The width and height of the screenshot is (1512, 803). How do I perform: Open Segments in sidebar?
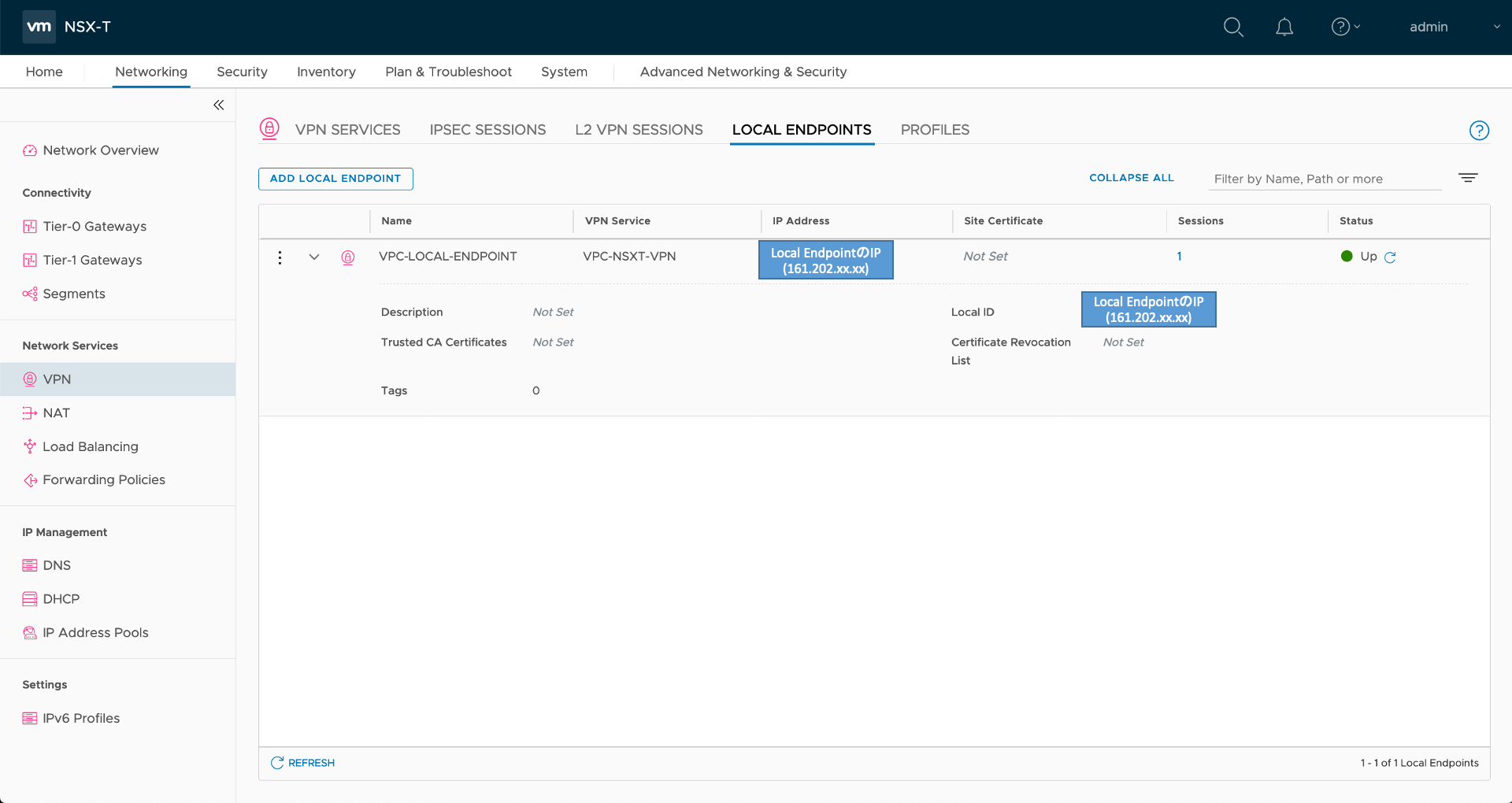74,294
